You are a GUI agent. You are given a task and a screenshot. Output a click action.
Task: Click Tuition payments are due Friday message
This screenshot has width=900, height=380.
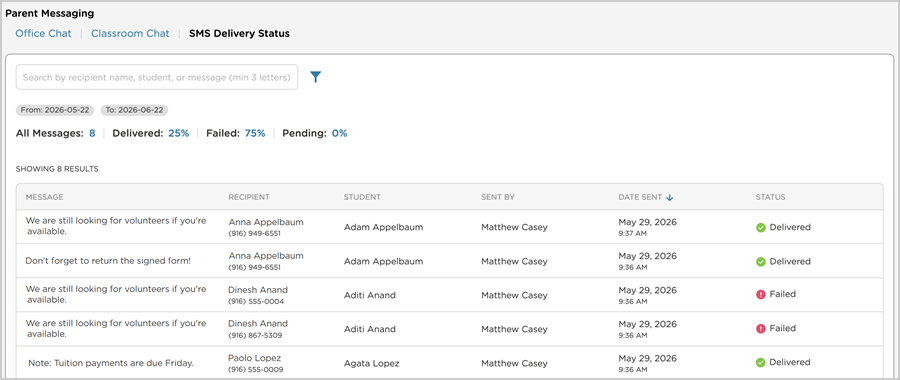[x=111, y=363]
